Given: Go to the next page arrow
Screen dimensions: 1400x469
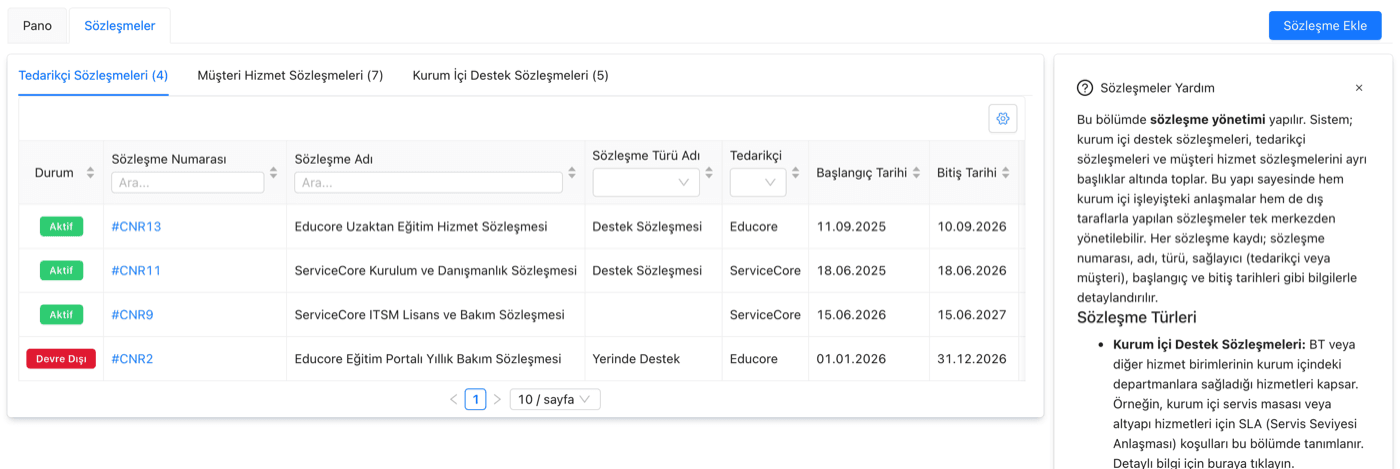Looking at the screenshot, I should tap(497, 399).
